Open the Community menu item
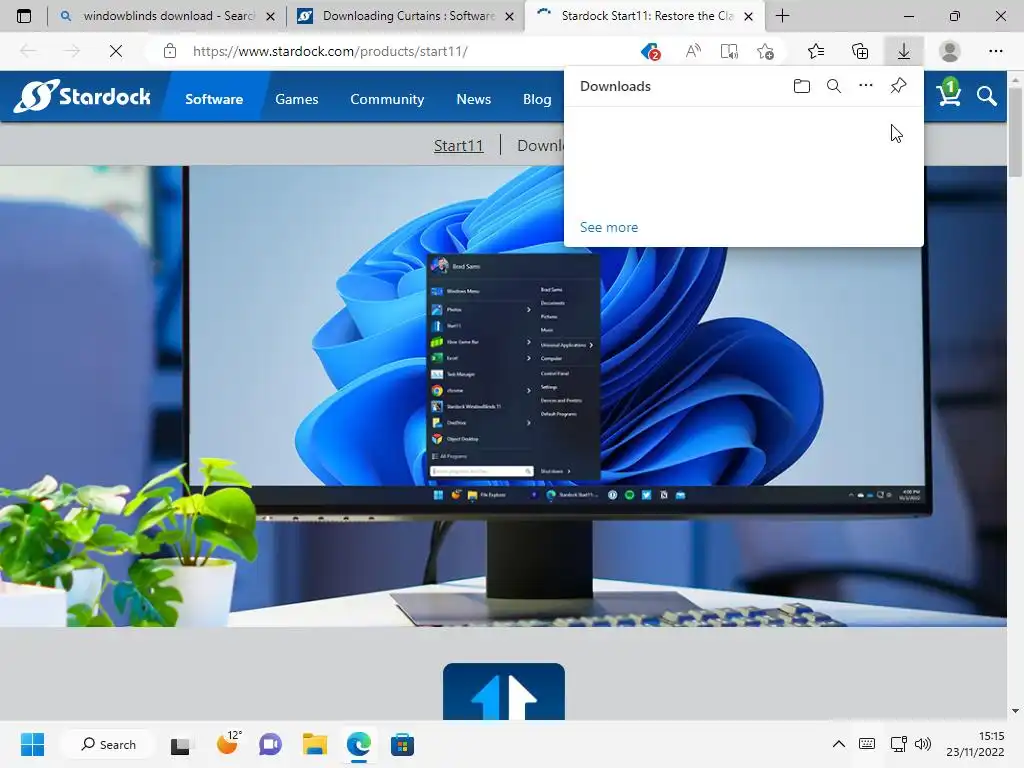Screen dimensions: 1024x768 387,99
